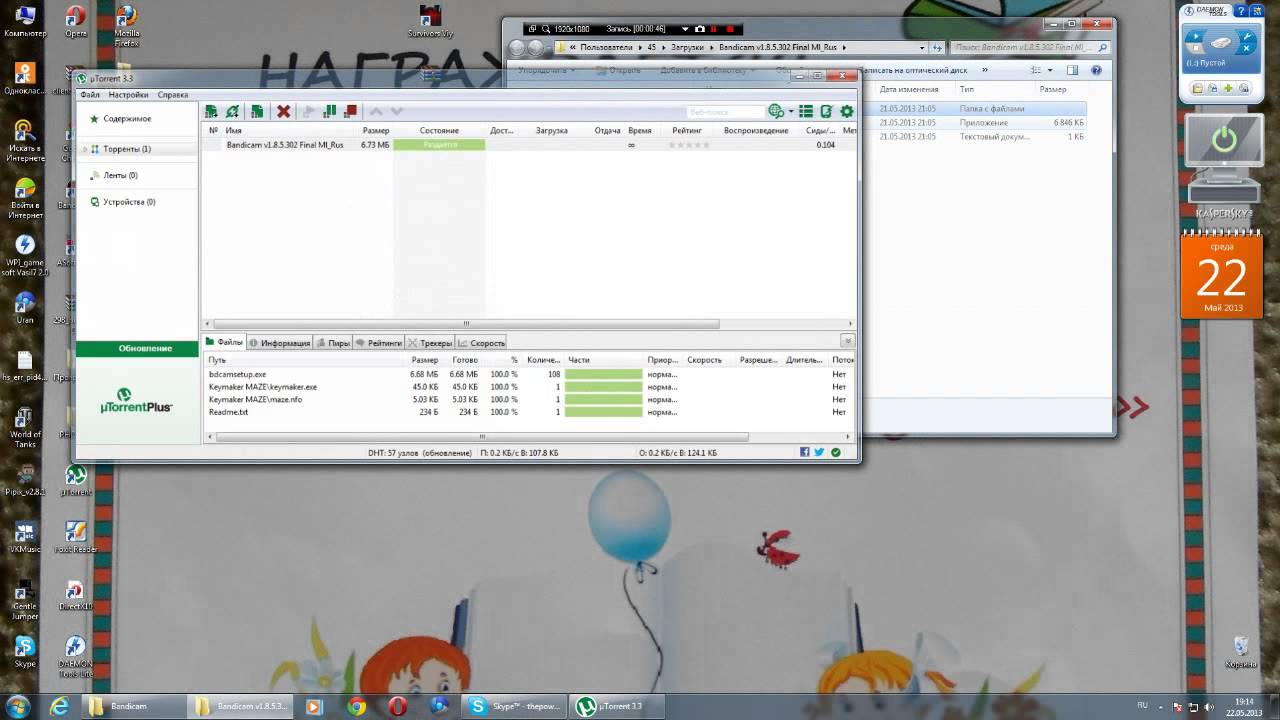The height and width of the screenshot is (720, 1280).
Task: Open the Explorer view options dropdown arrow
Action: [1050, 70]
